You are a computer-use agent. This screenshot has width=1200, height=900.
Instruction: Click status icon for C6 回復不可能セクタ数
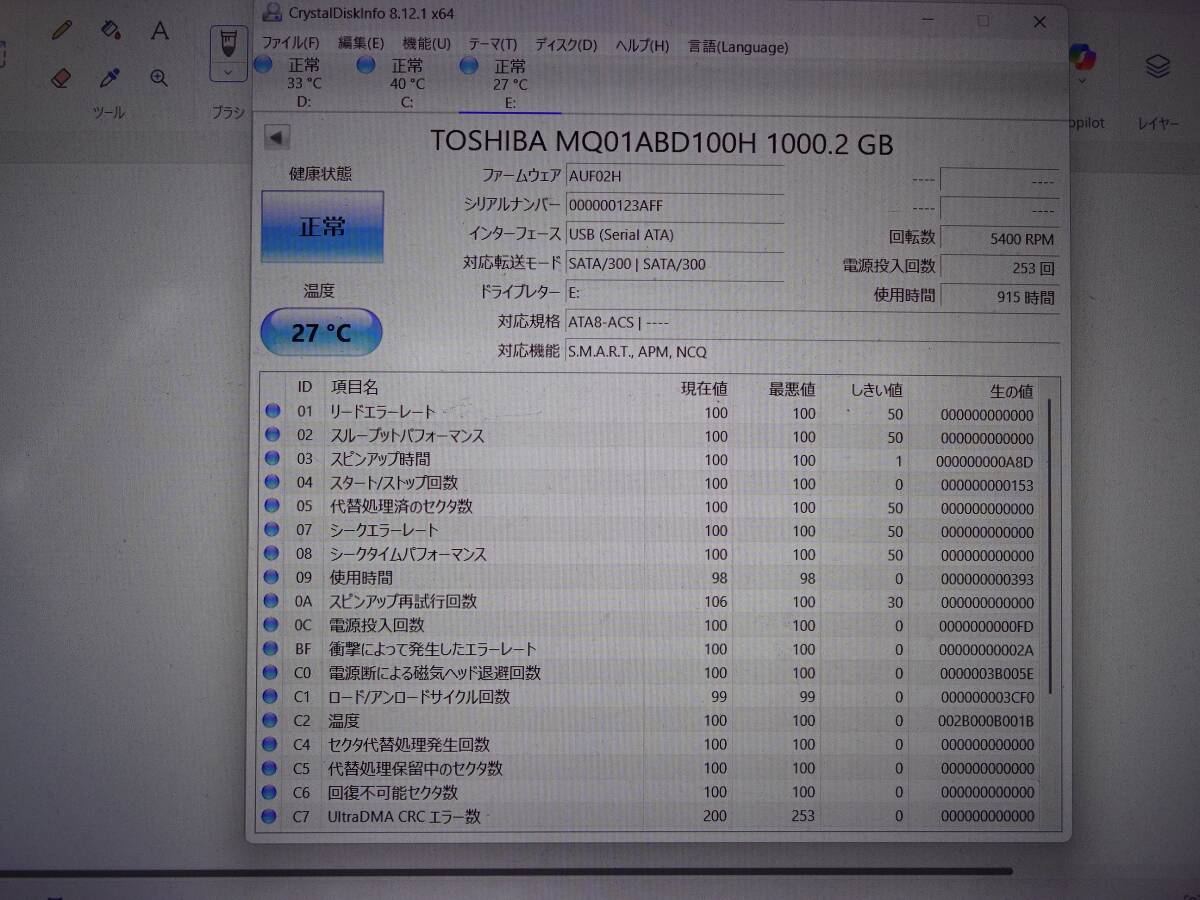coord(269,792)
